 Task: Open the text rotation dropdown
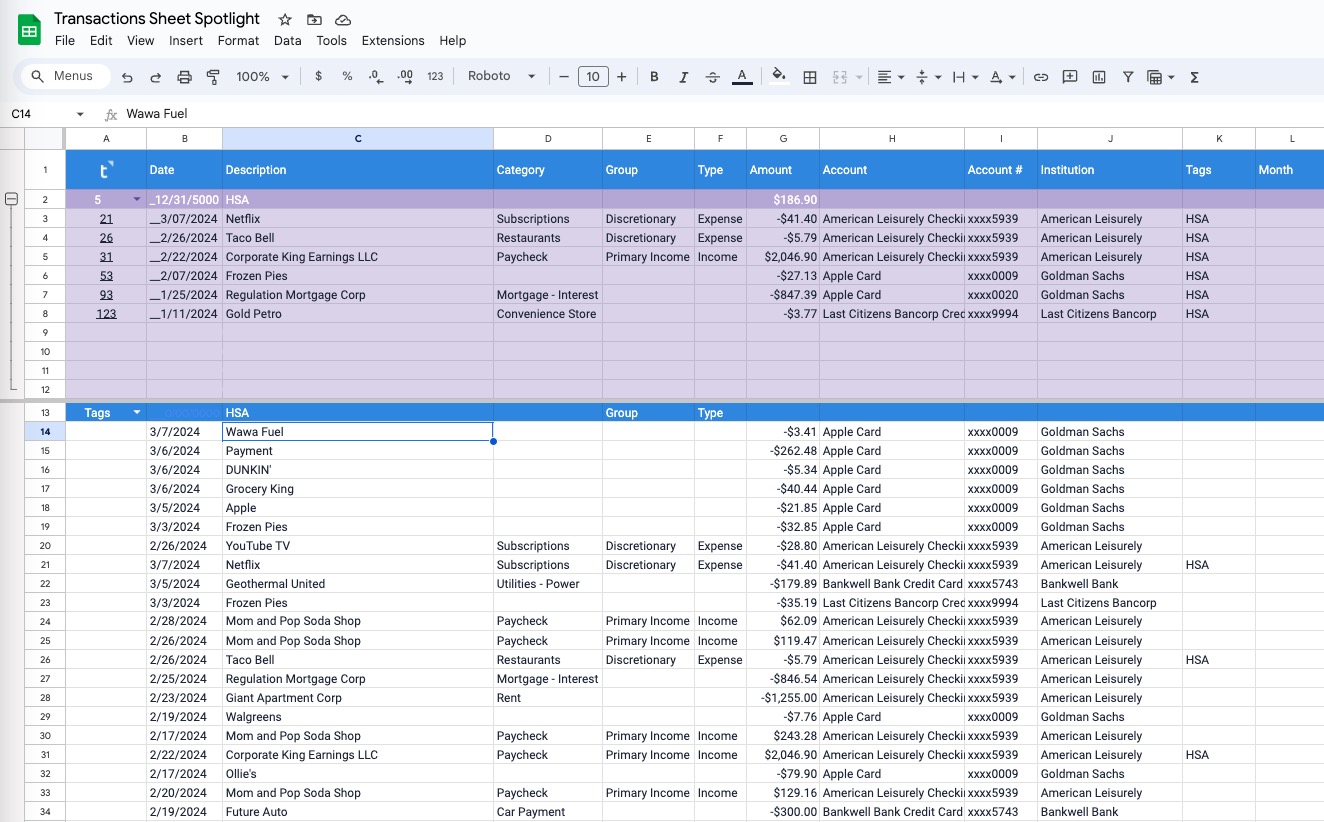coord(1001,77)
